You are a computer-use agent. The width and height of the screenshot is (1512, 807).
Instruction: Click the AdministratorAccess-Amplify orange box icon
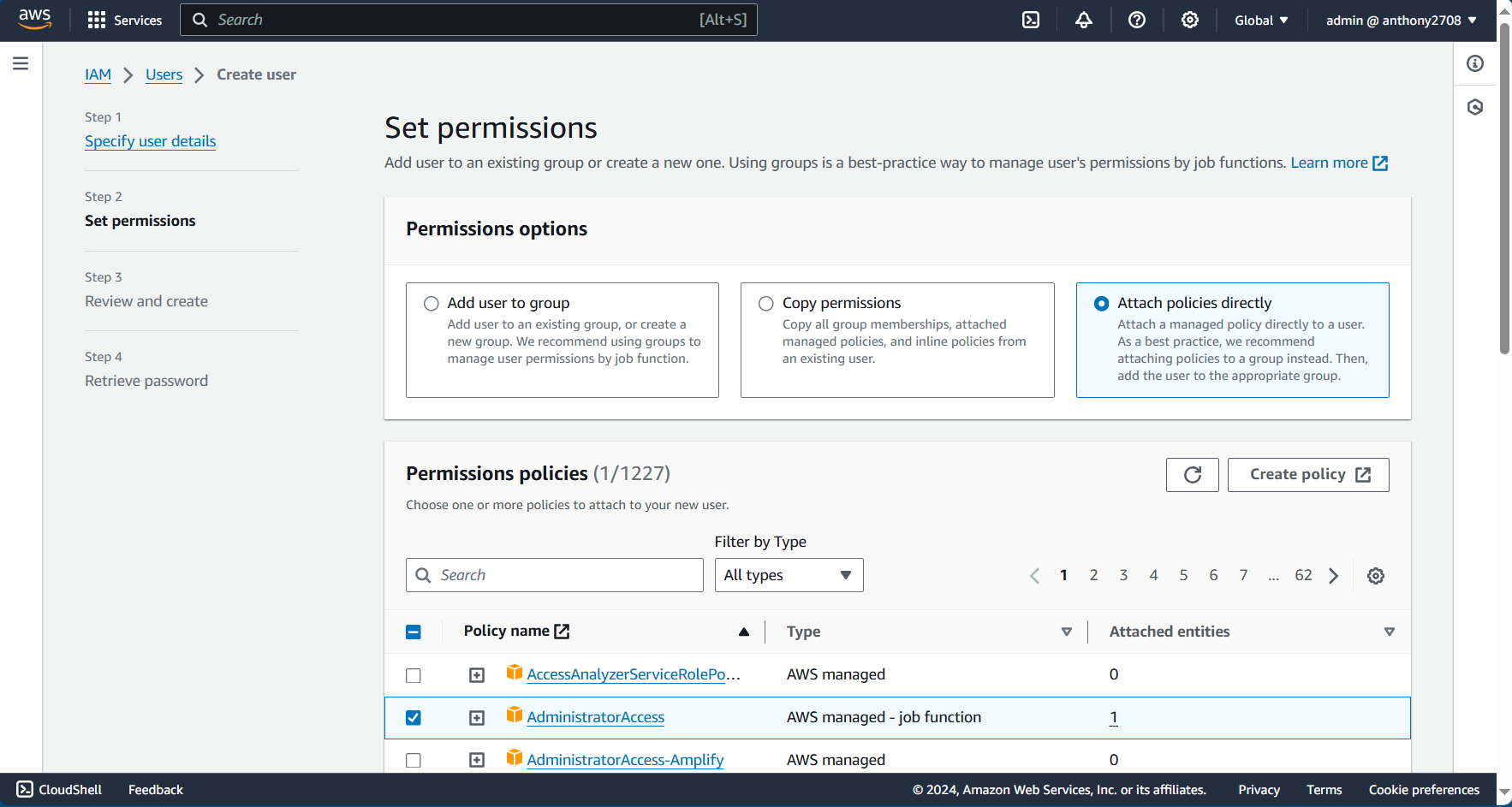point(515,758)
